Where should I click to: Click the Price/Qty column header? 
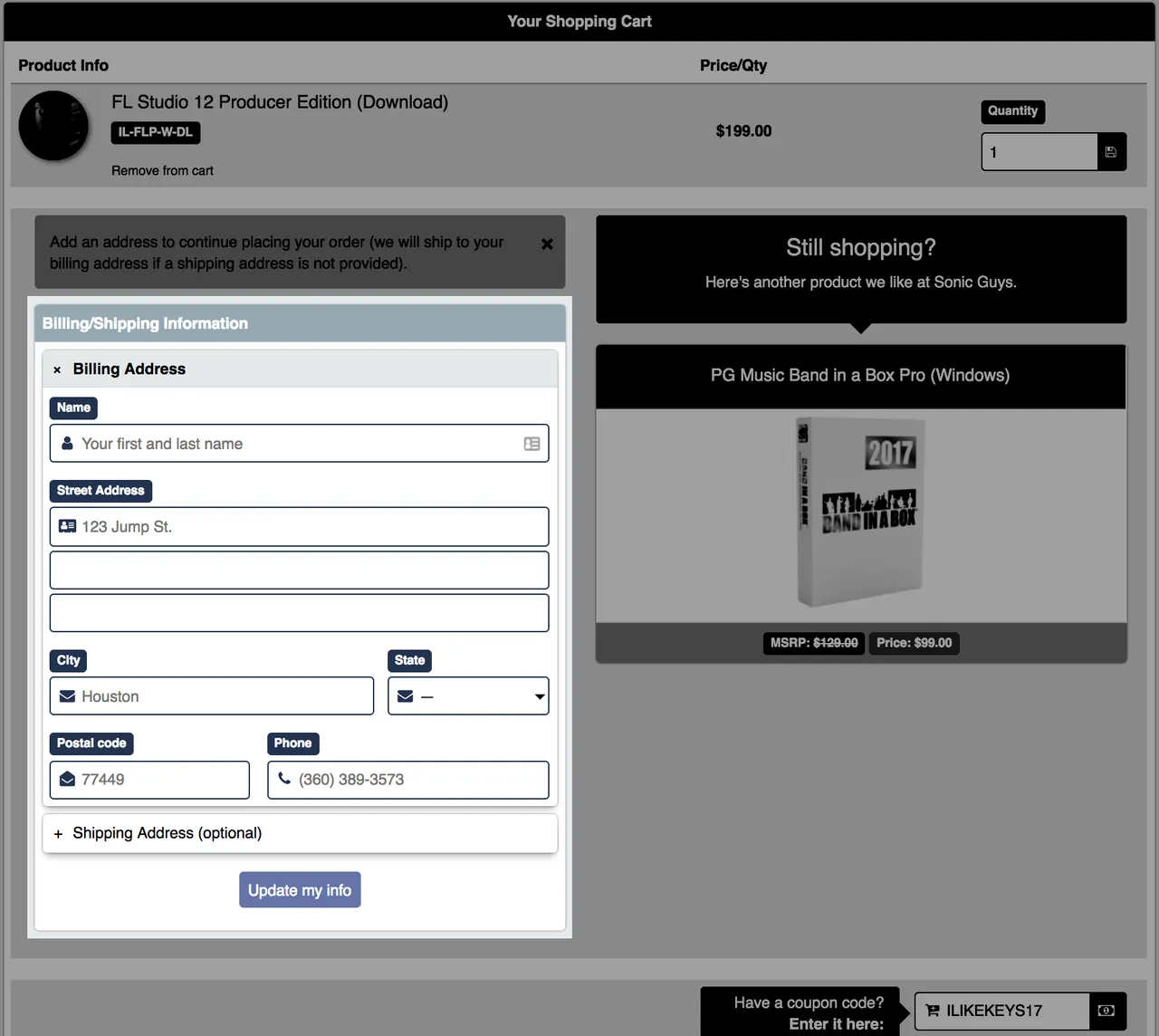coord(733,65)
